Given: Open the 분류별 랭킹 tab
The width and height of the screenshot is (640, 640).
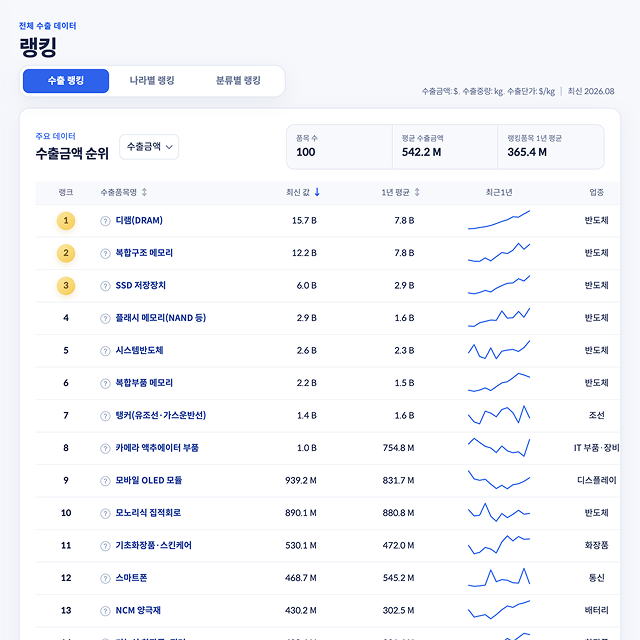Looking at the screenshot, I should coord(238,81).
